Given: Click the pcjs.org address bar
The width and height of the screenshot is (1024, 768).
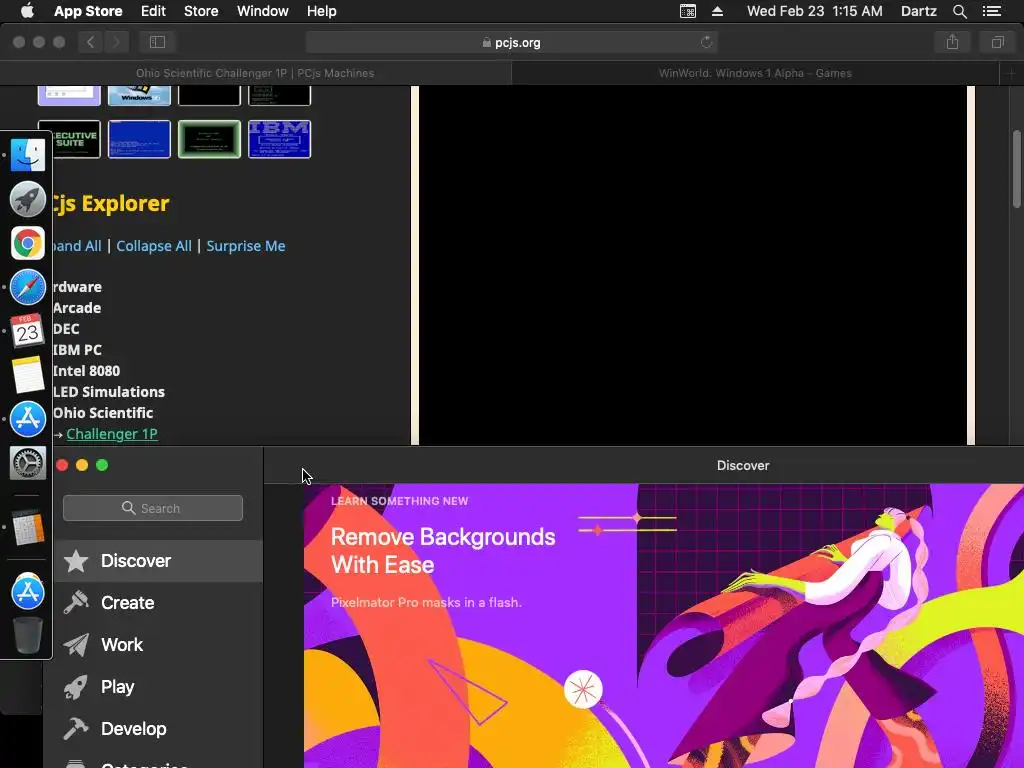Looking at the screenshot, I should point(511,42).
